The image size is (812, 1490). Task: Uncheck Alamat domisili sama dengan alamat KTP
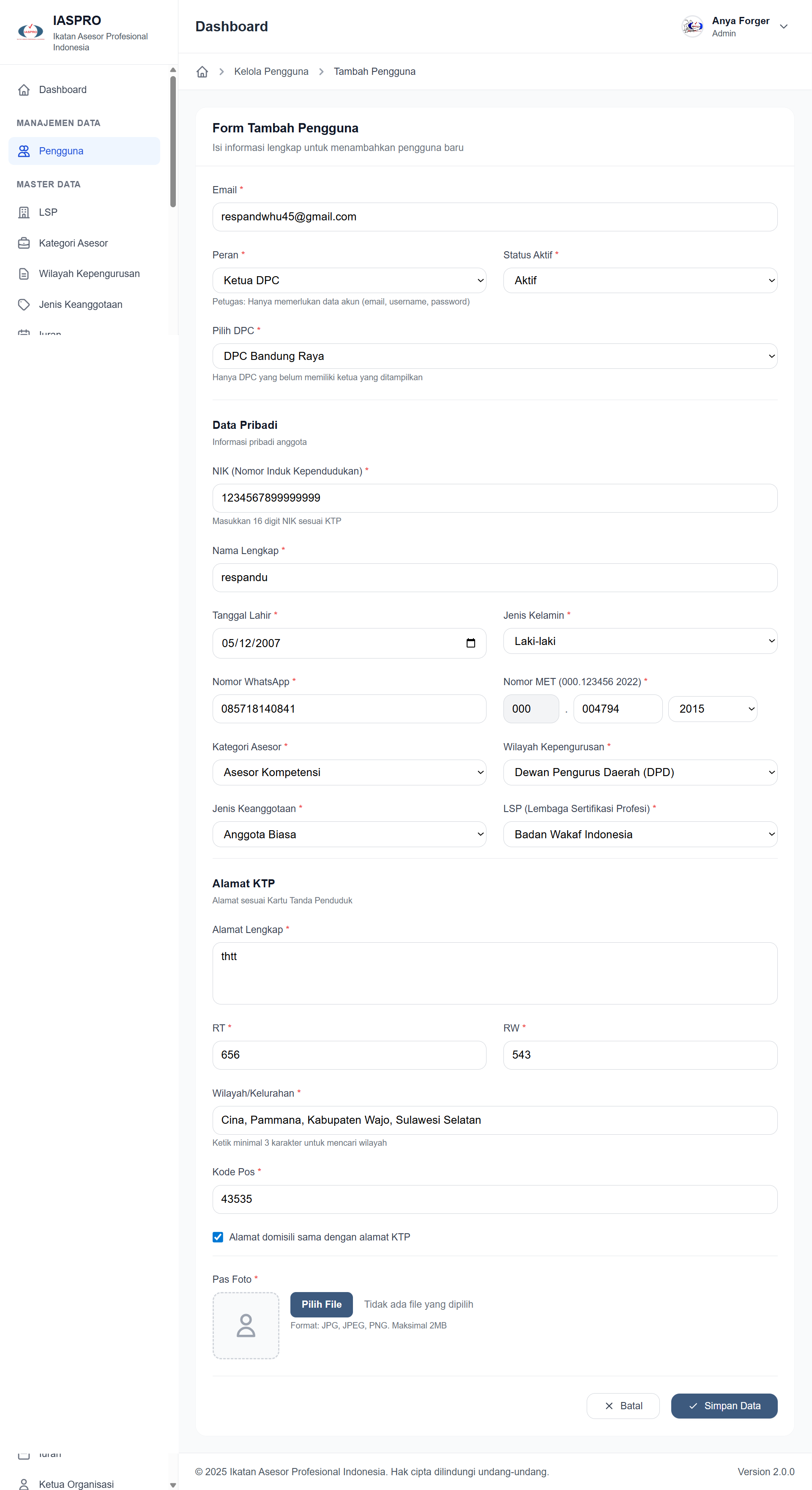218,1237
